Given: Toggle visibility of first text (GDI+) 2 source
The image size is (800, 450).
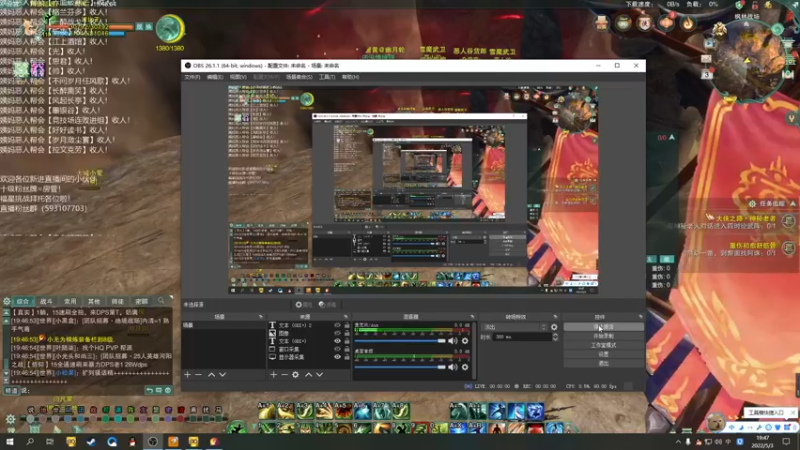Looking at the screenshot, I should 337,325.
